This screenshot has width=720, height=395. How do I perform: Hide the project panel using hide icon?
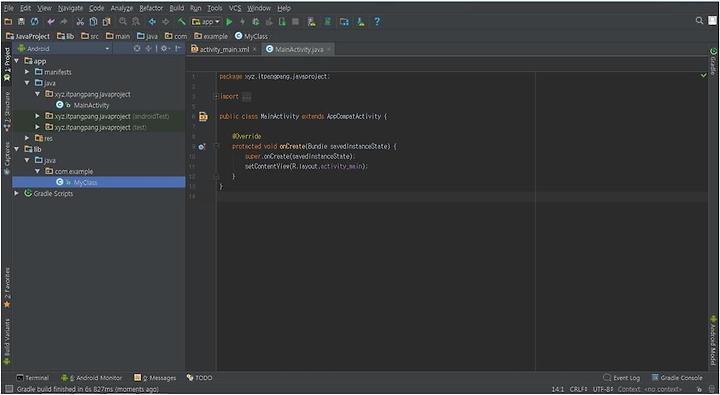pyautogui.click(x=179, y=48)
